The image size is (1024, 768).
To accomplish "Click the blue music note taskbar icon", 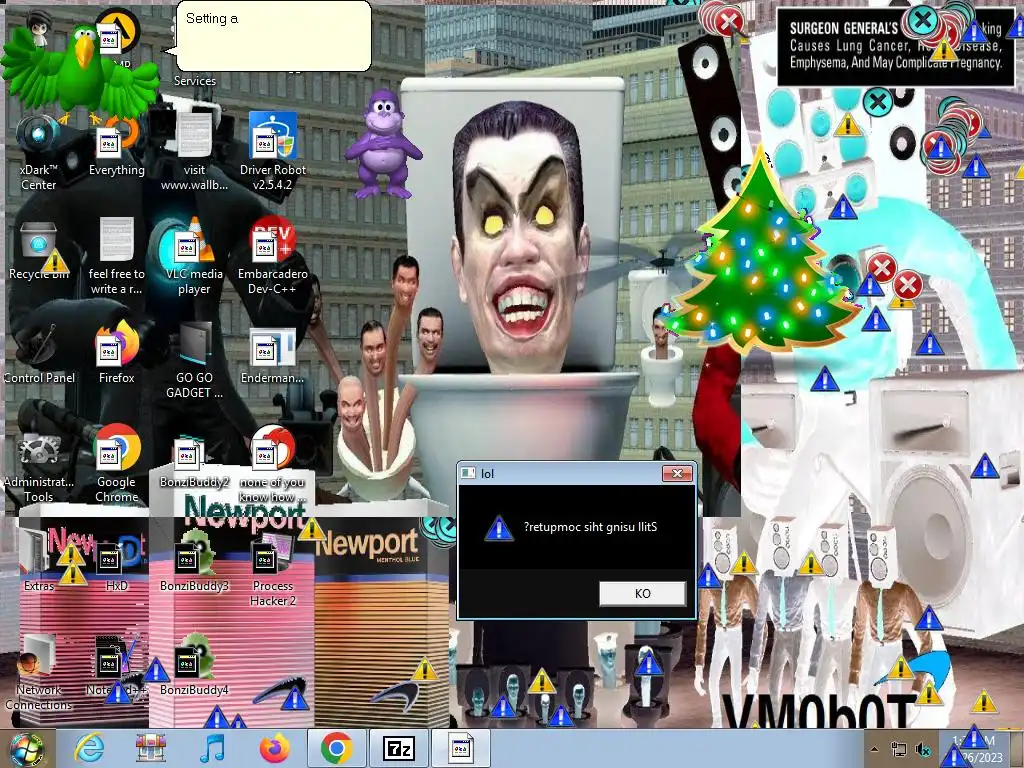I will pos(212,748).
